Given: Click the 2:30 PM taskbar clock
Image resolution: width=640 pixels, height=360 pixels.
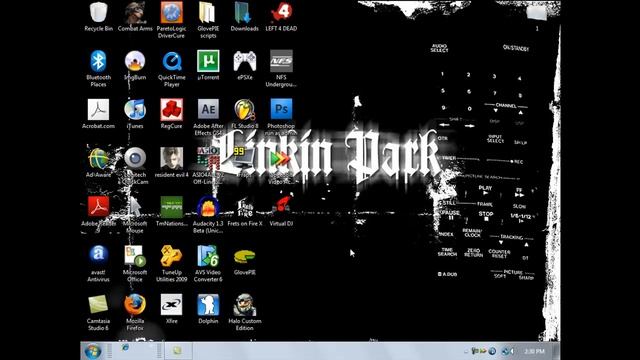Looking at the screenshot, I should 534,351.
